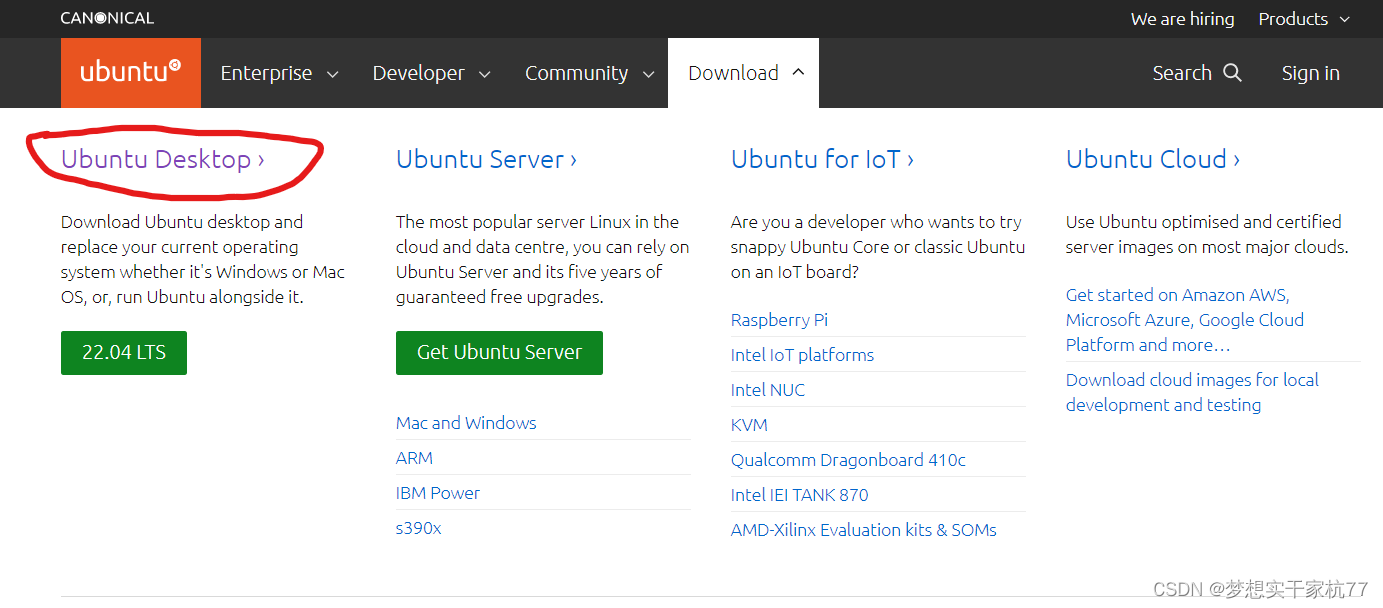Expand the Community menu
The image size is (1383, 608).
590,73
